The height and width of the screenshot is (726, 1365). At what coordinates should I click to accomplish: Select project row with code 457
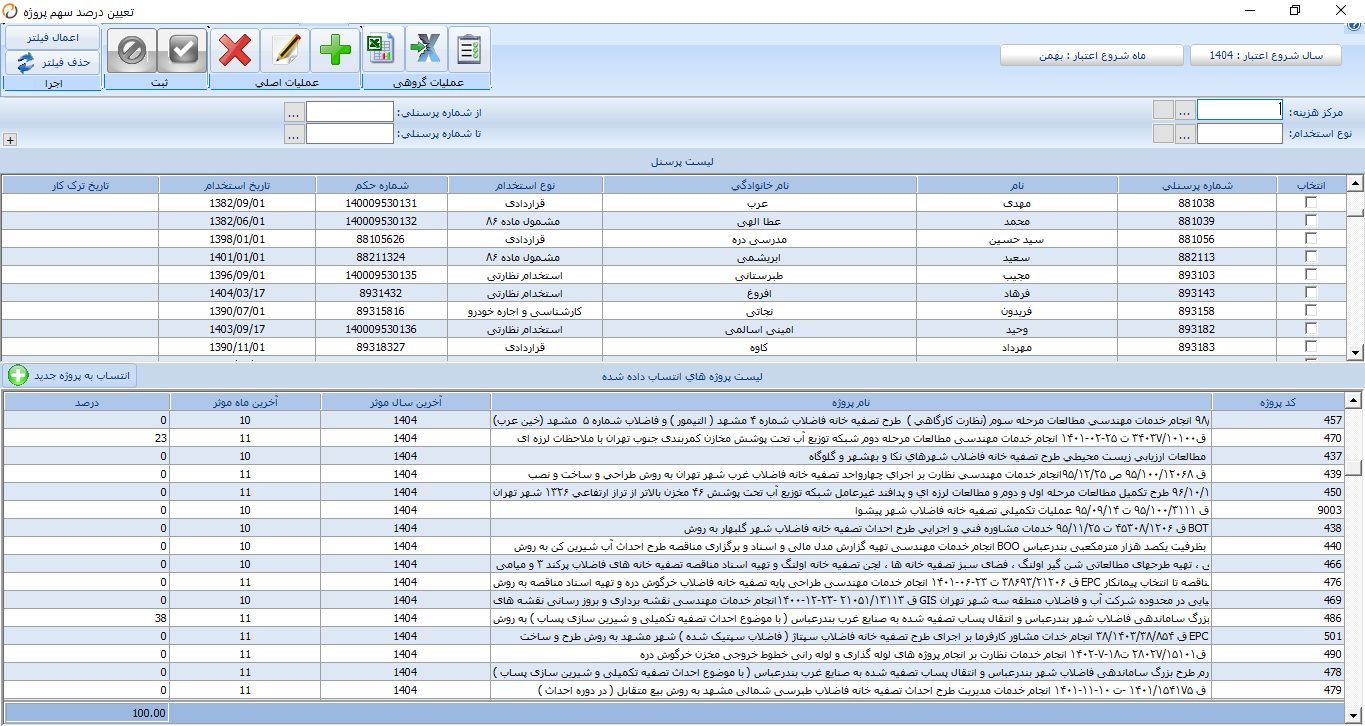(x=675, y=420)
